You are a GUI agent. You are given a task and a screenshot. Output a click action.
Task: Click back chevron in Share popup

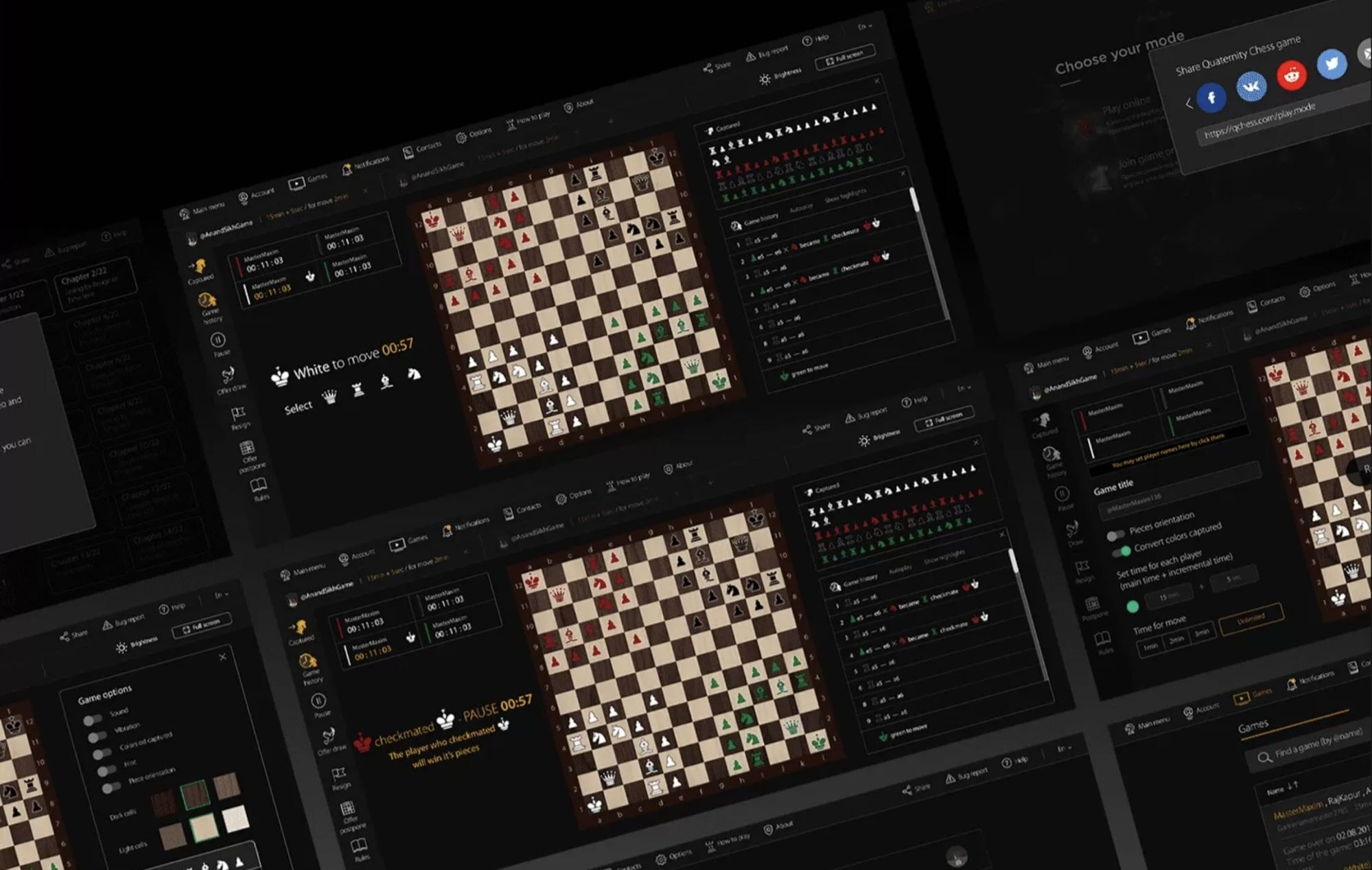(x=1189, y=104)
